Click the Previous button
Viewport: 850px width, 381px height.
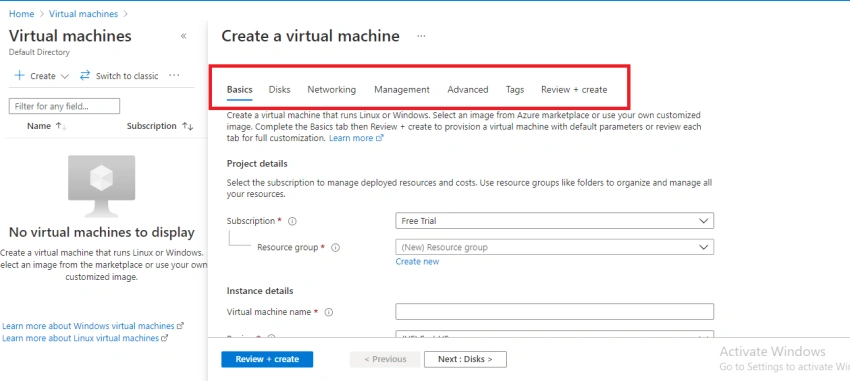(x=385, y=359)
